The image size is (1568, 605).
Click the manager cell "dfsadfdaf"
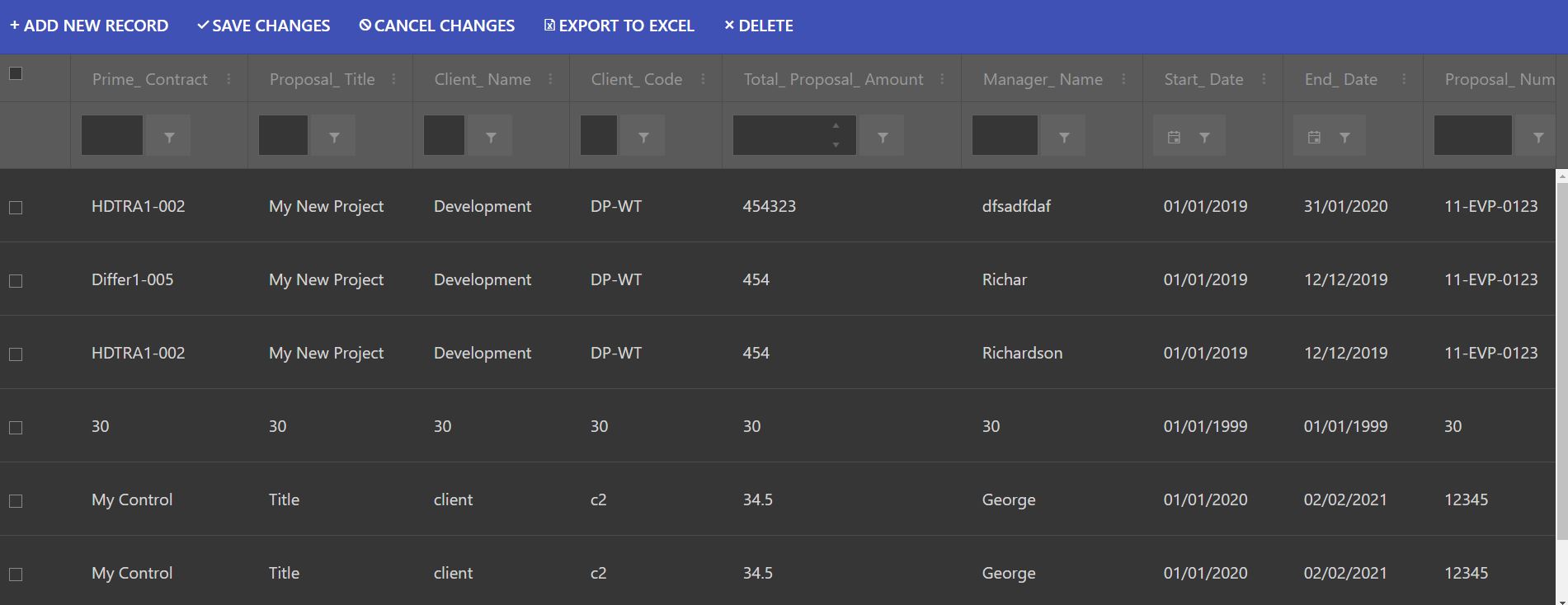(1016, 206)
